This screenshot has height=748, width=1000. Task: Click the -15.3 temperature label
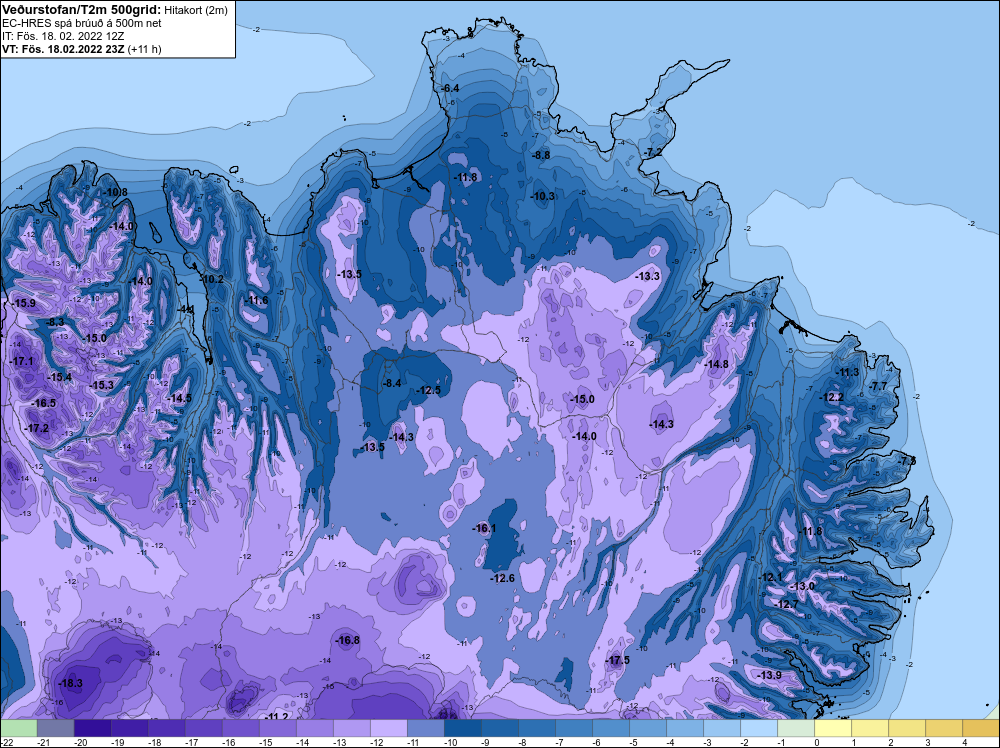(x=102, y=385)
